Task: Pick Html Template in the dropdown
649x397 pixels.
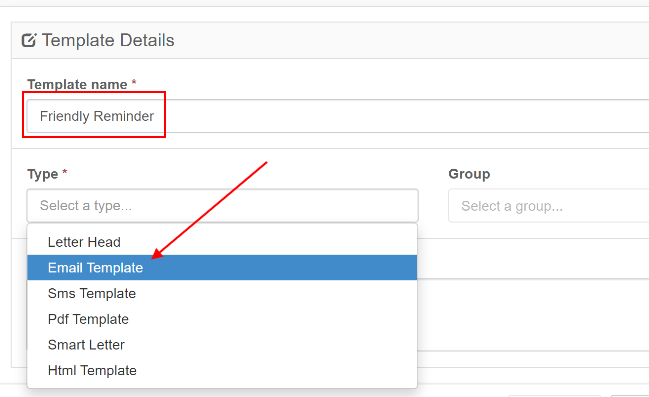Action: click(222, 371)
